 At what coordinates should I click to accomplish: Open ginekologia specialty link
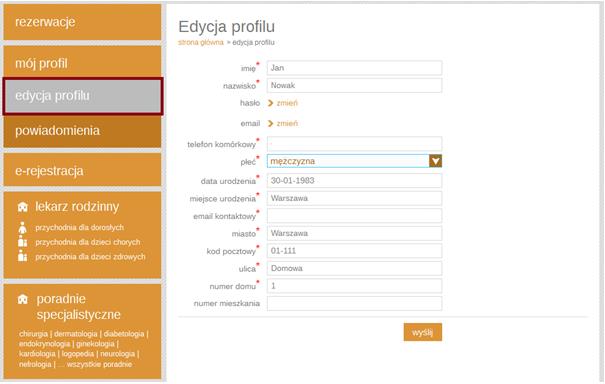pos(95,344)
